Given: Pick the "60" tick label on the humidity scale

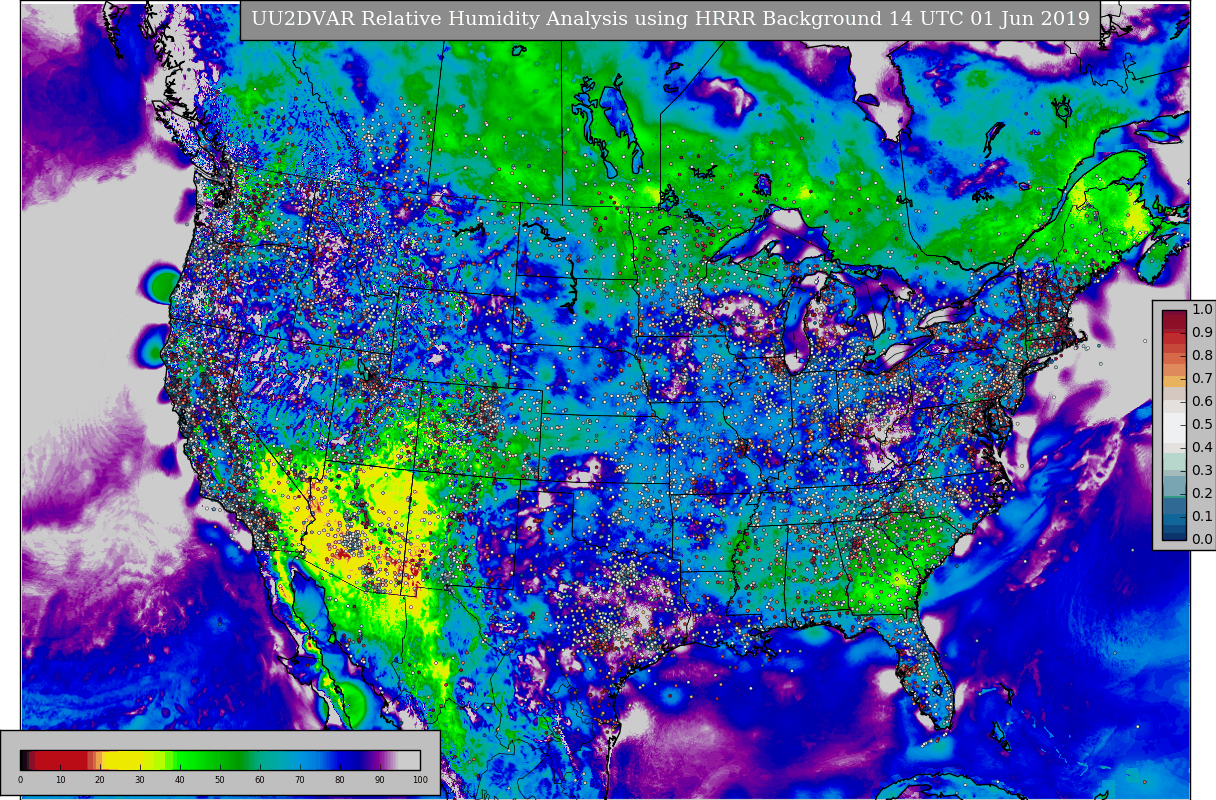Looking at the screenshot, I should (x=260, y=780).
